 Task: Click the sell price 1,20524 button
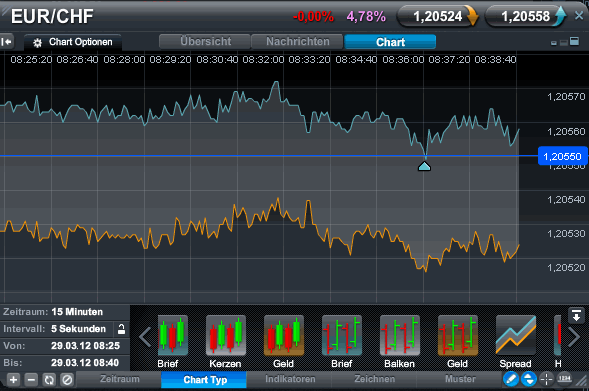pos(438,17)
